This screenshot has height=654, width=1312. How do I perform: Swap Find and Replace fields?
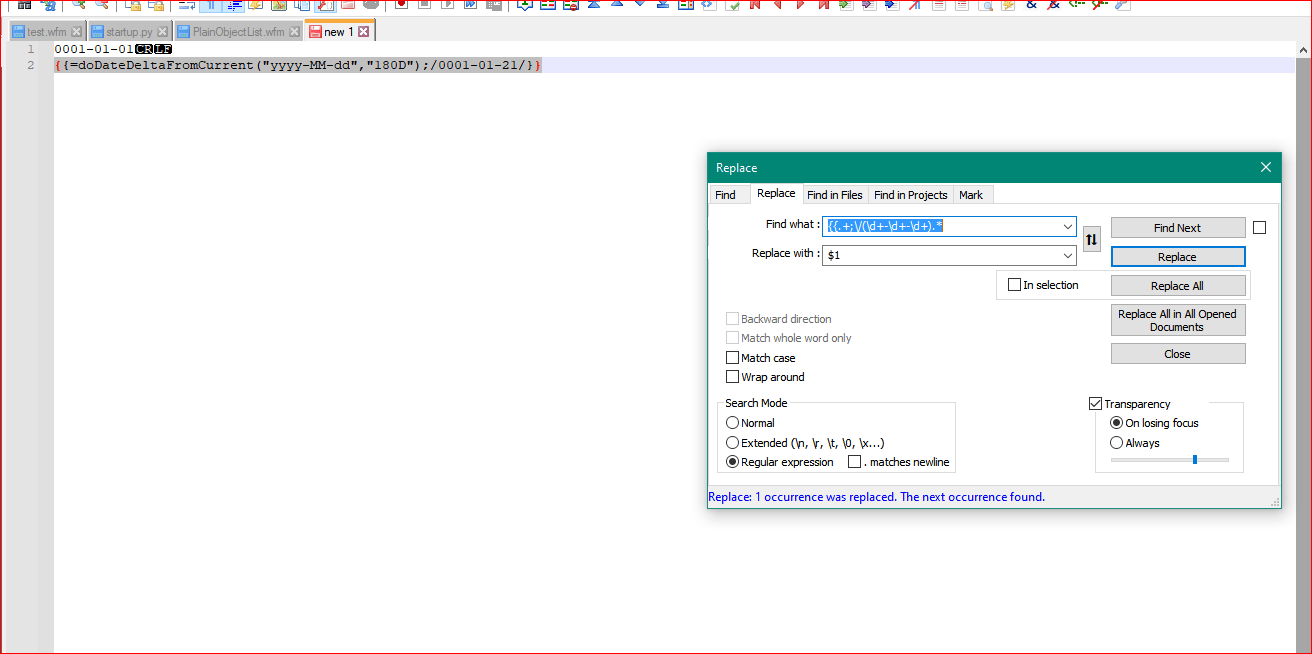1091,239
